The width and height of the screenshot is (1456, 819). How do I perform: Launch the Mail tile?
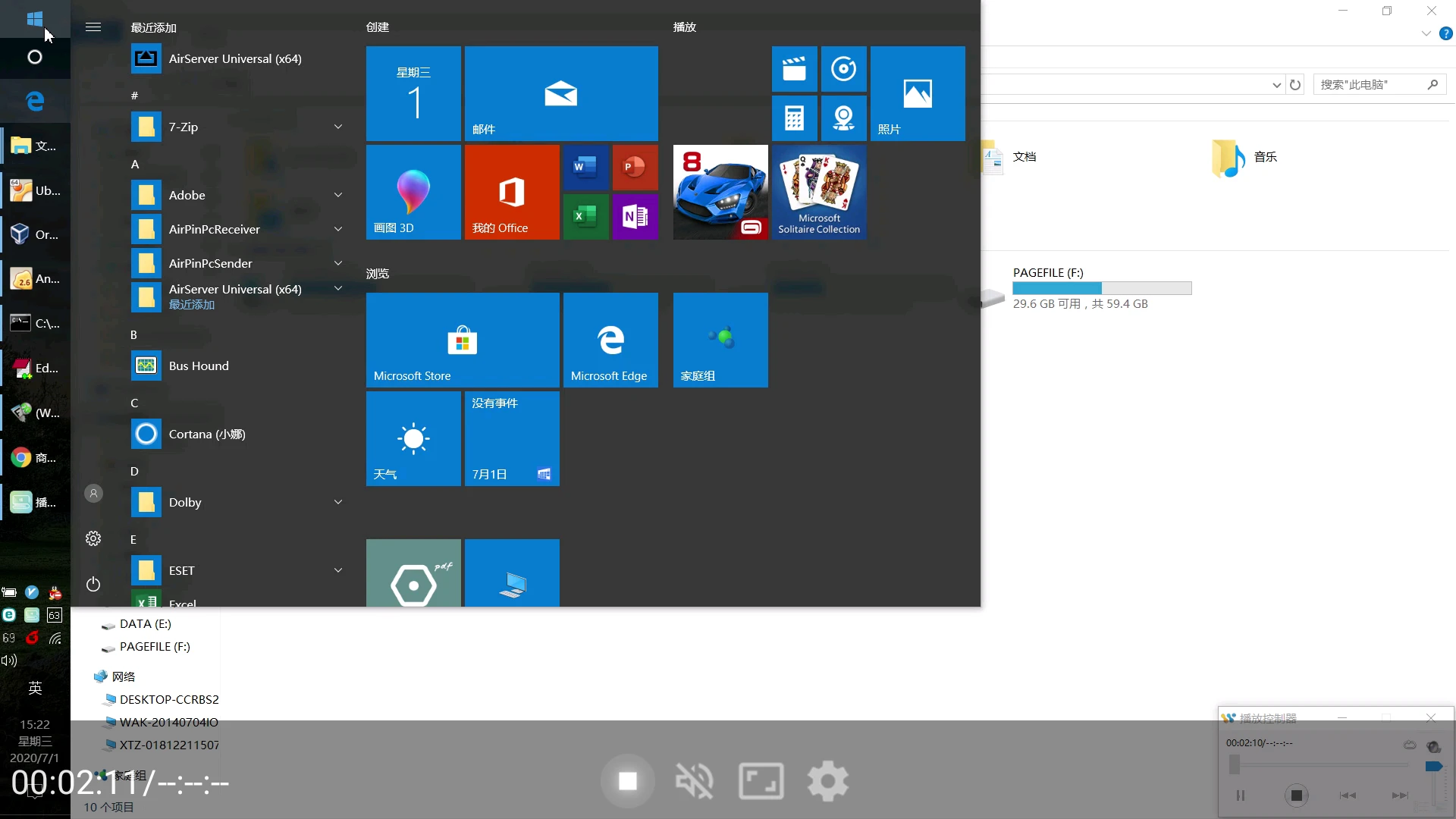coord(560,93)
